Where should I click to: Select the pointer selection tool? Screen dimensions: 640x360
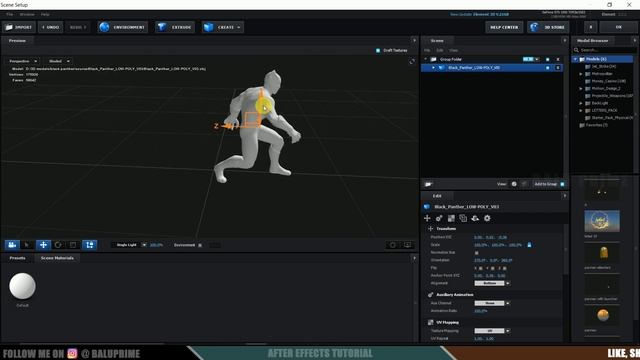coord(27,245)
